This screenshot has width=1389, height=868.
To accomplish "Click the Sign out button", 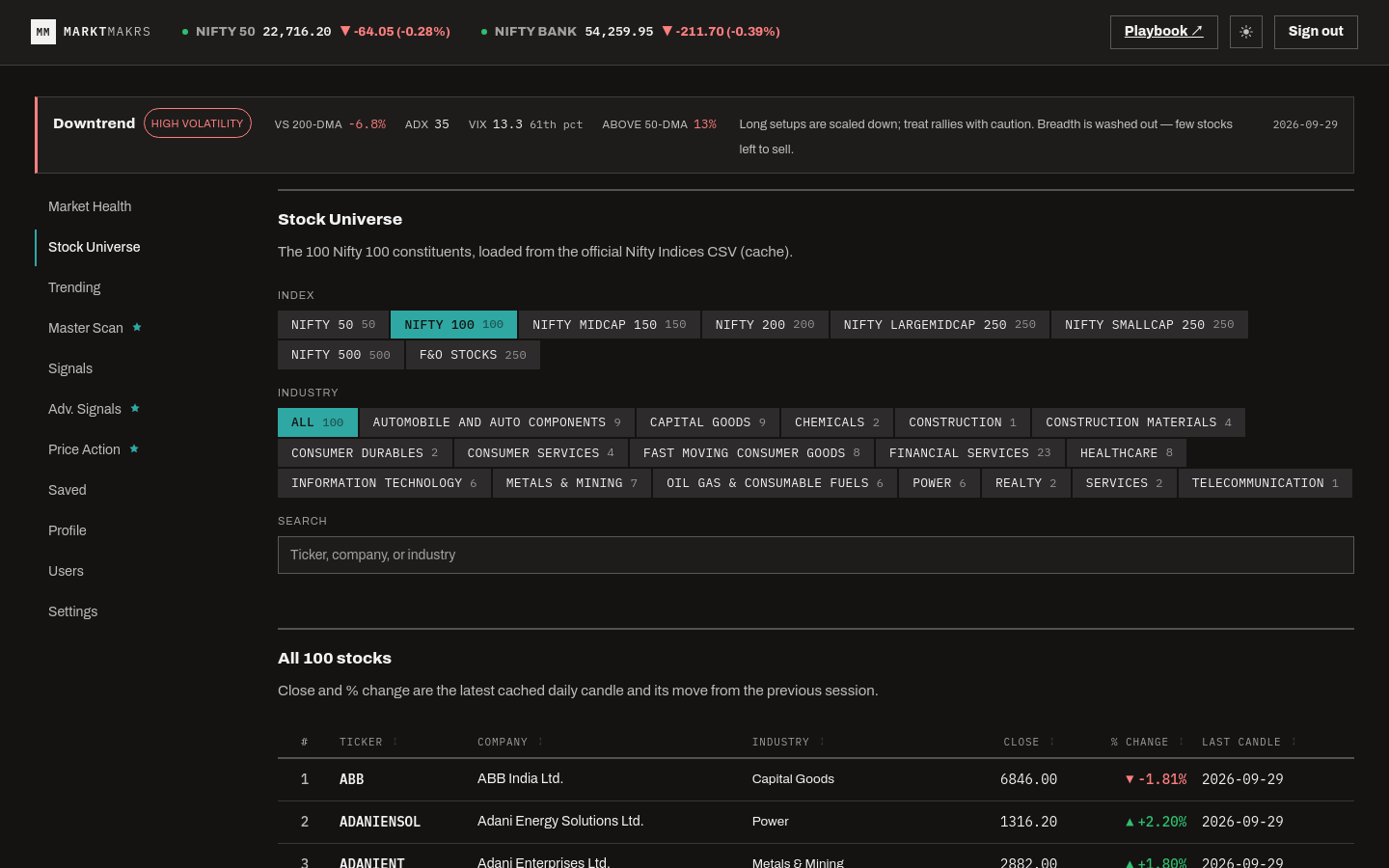I will 1316,32.
